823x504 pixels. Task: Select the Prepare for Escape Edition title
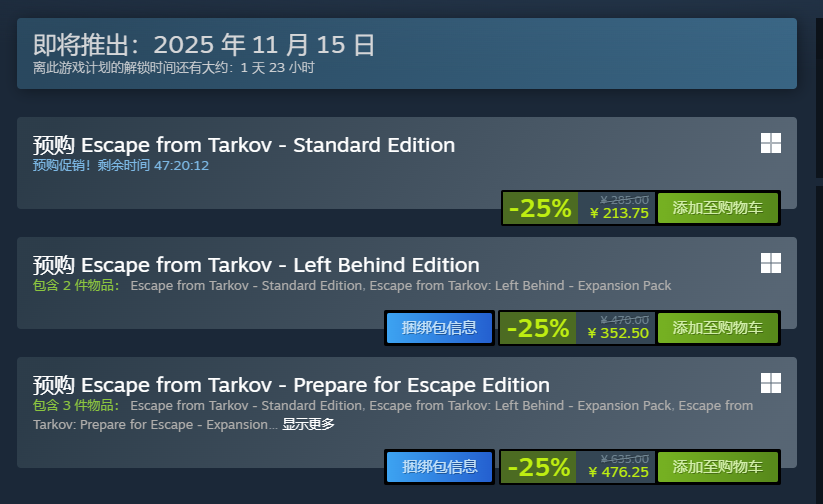coord(291,385)
